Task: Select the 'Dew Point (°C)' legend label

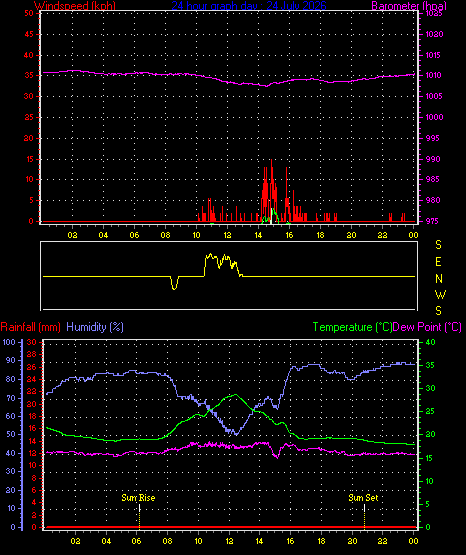Action: click(427, 327)
